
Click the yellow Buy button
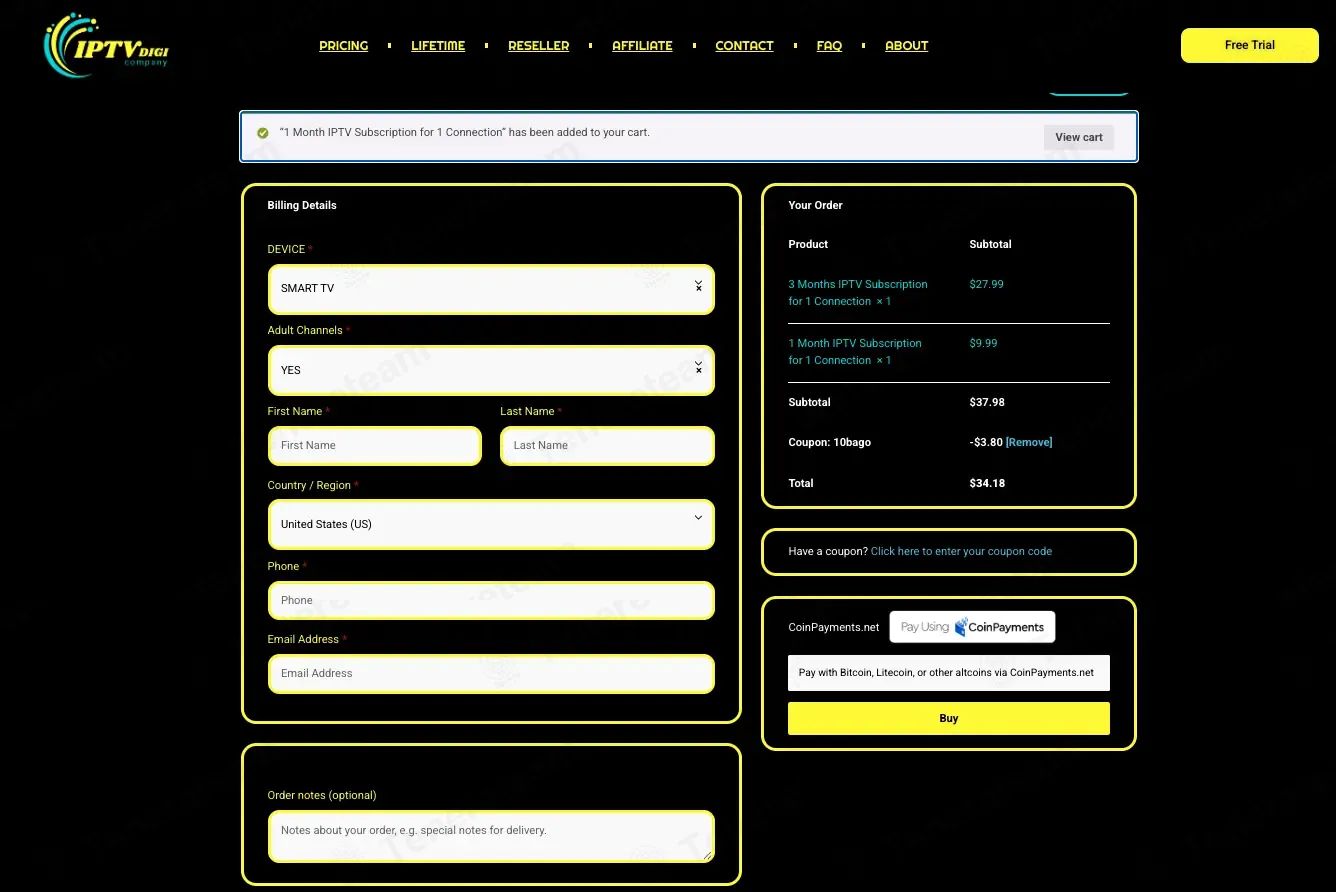[948, 718]
